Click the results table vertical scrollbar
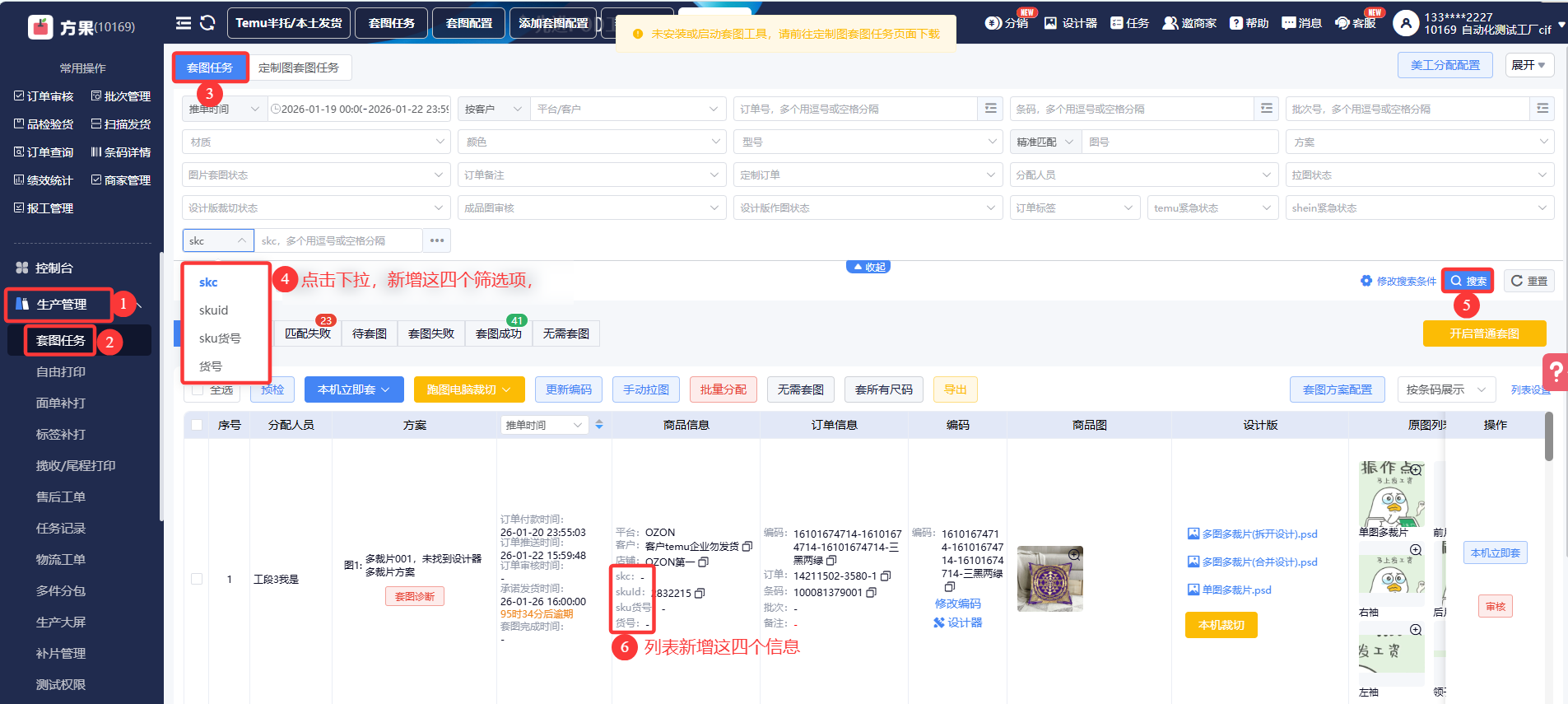 [x=1549, y=436]
